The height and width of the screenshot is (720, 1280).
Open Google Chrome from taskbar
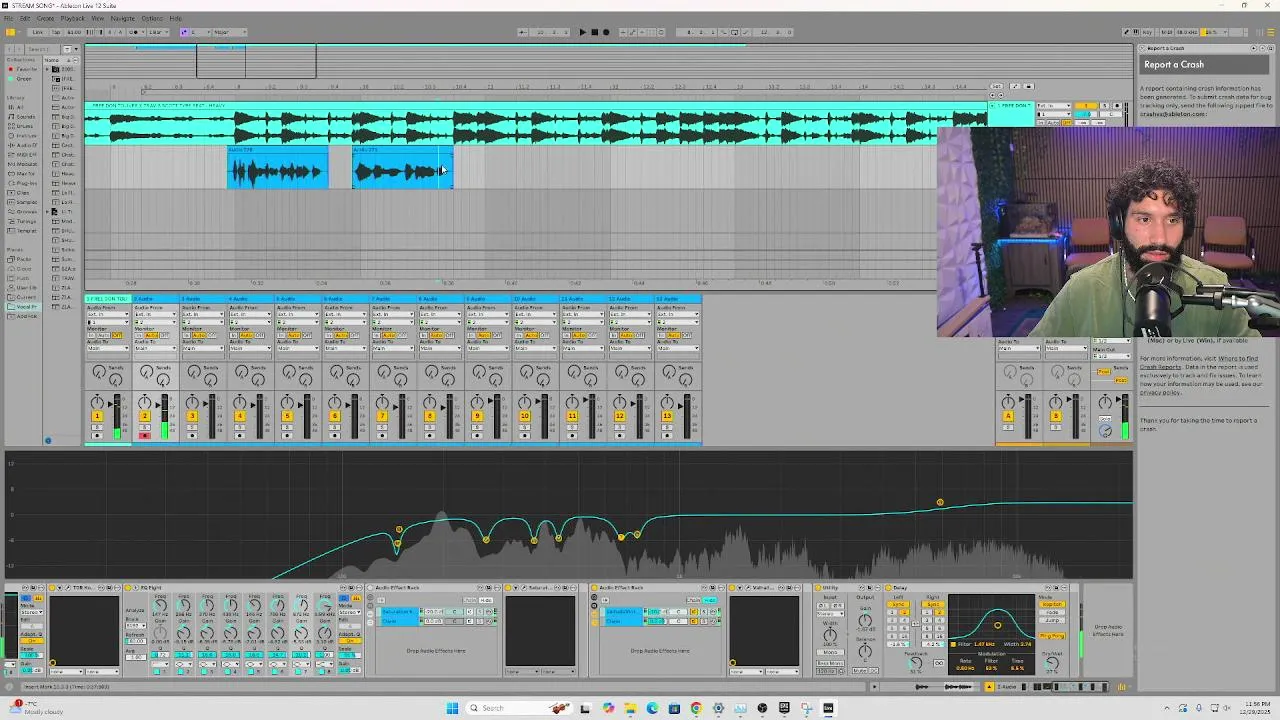(696, 708)
